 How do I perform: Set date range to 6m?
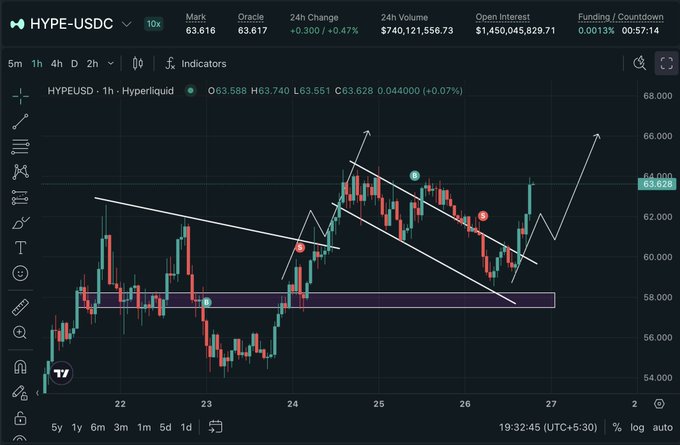click(98, 428)
